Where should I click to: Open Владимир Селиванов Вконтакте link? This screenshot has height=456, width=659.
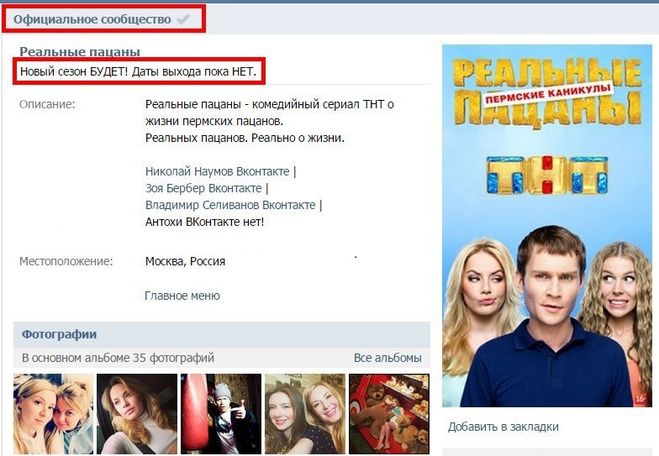pos(230,205)
